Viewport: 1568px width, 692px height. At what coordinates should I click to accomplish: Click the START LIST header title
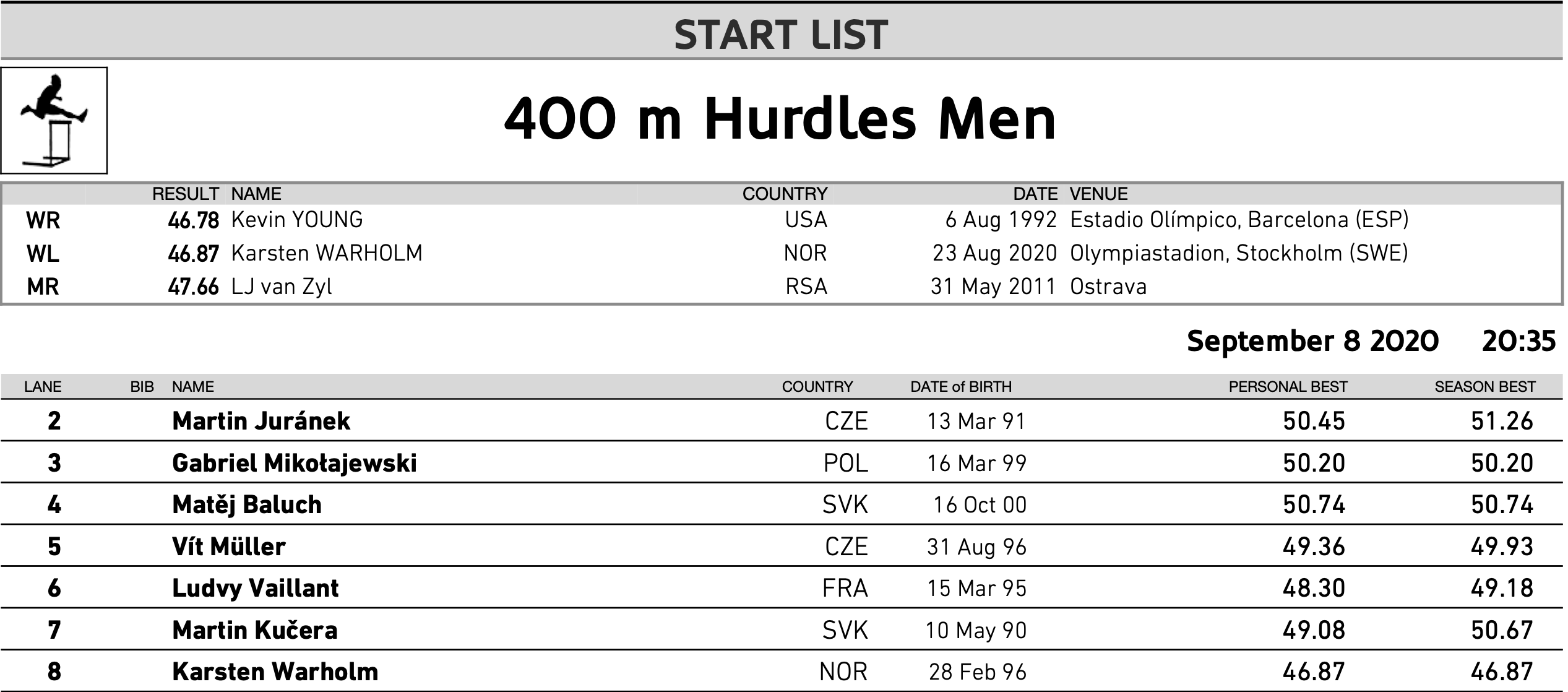781,35
